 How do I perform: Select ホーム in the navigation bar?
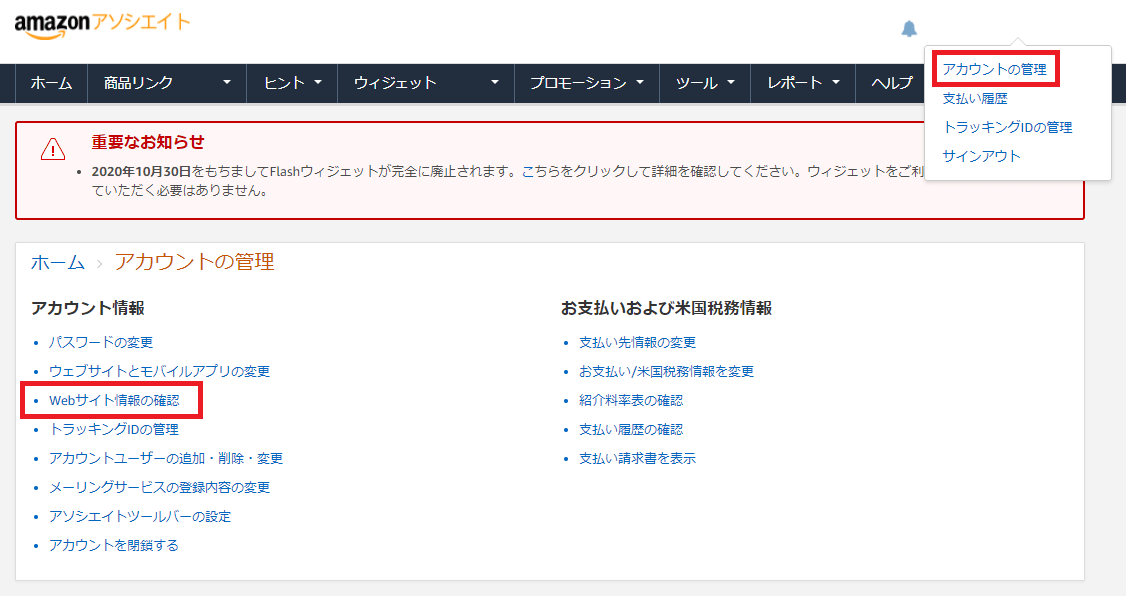pos(51,84)
